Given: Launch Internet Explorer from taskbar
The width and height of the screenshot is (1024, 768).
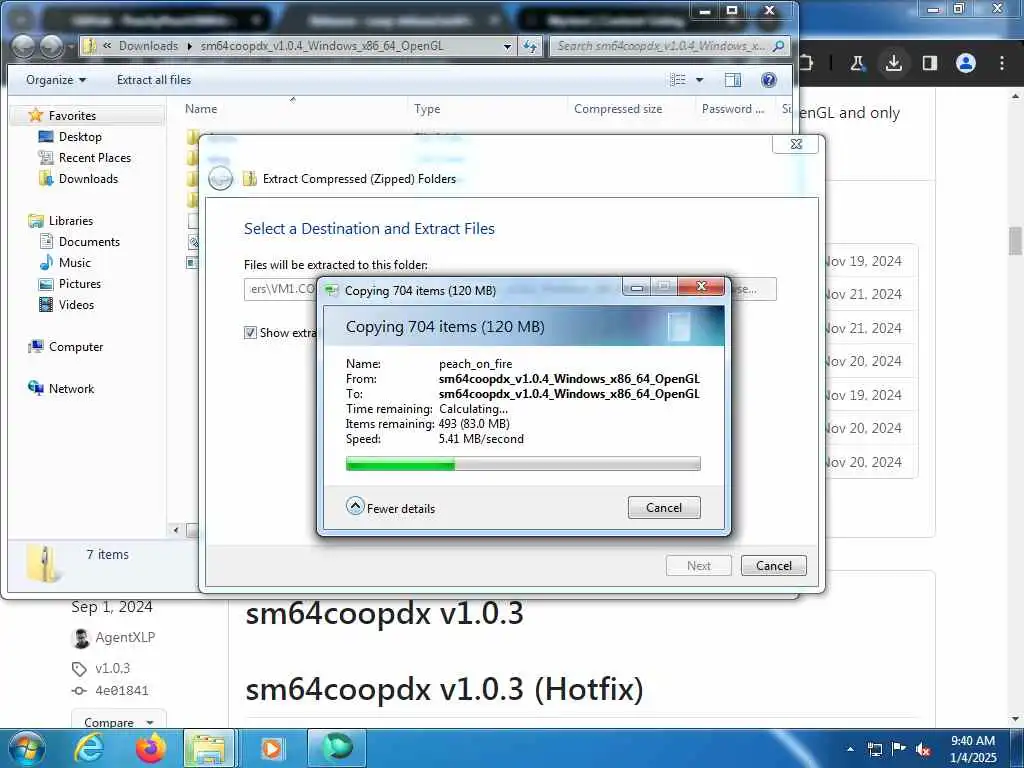Looking at the screenshot, I should (x=89, y=748).
